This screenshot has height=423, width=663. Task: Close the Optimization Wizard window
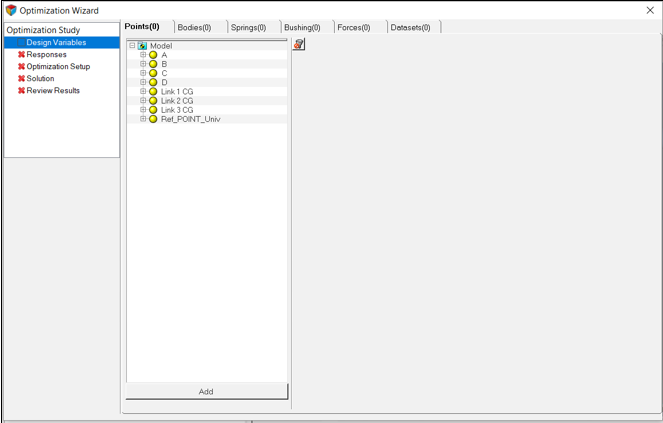click(650, 10)
